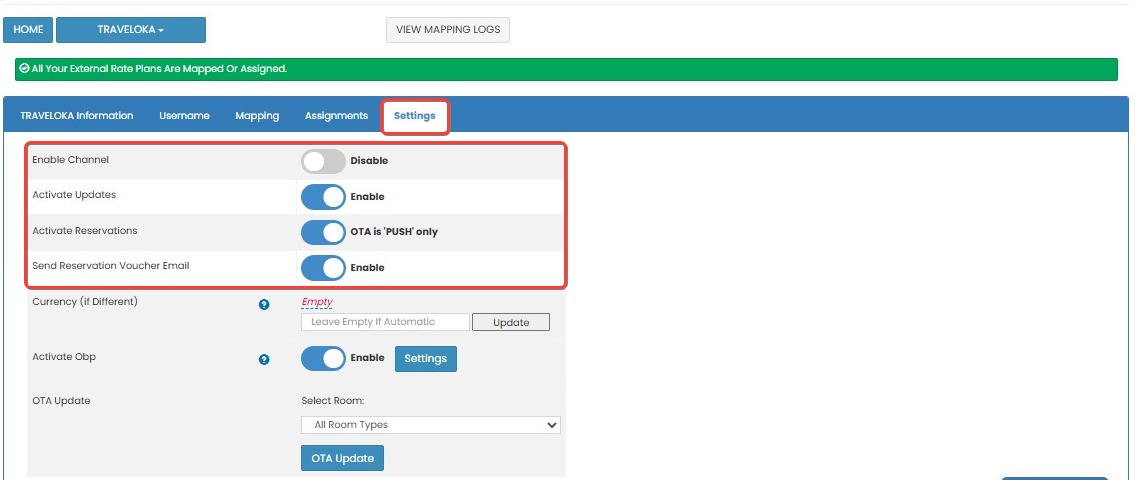Select the Settings tab
1136x480 pixels.
pos(415,116)
